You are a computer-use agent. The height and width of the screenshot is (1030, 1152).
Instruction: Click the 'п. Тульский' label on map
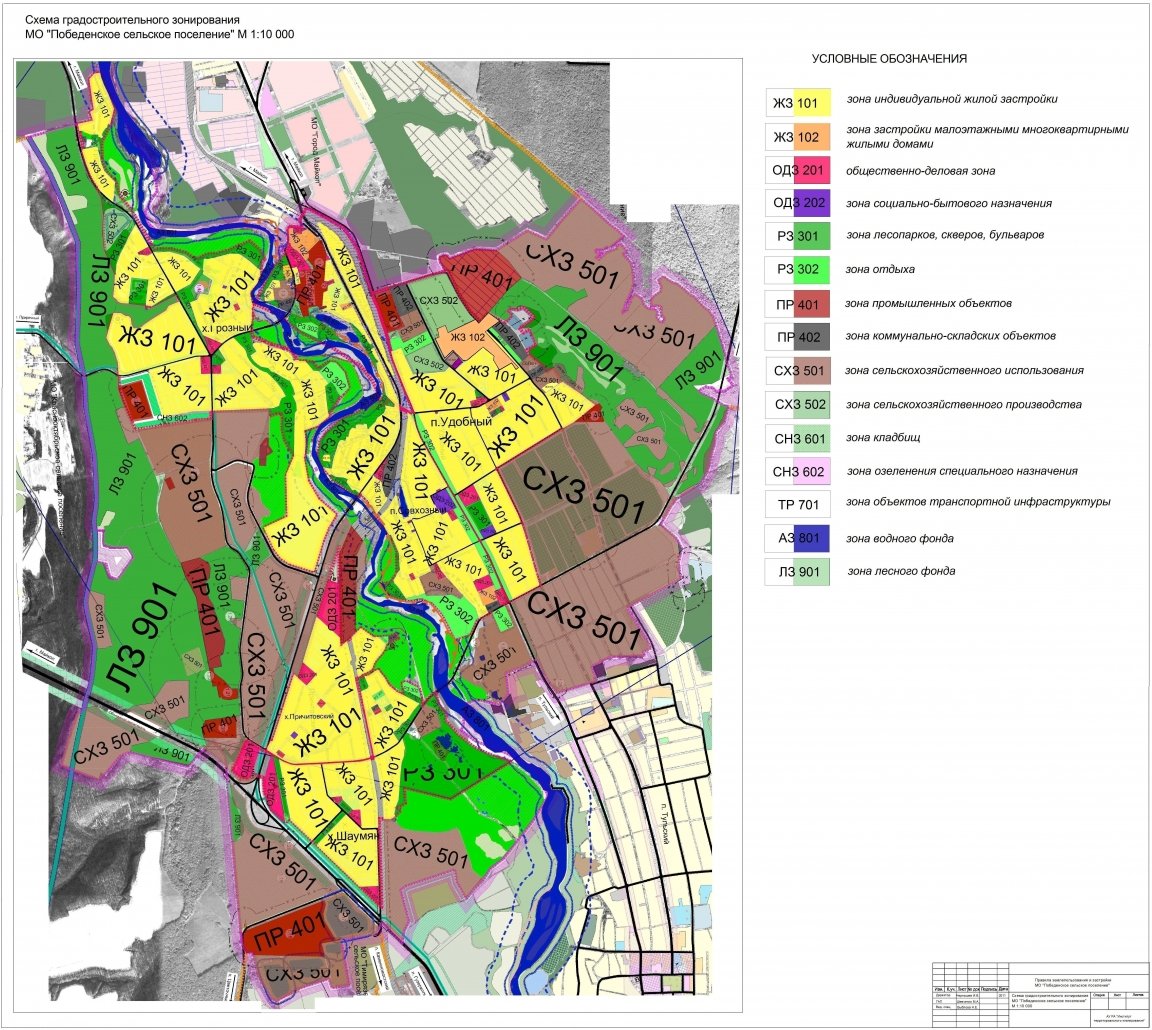[x=665, y=823]
